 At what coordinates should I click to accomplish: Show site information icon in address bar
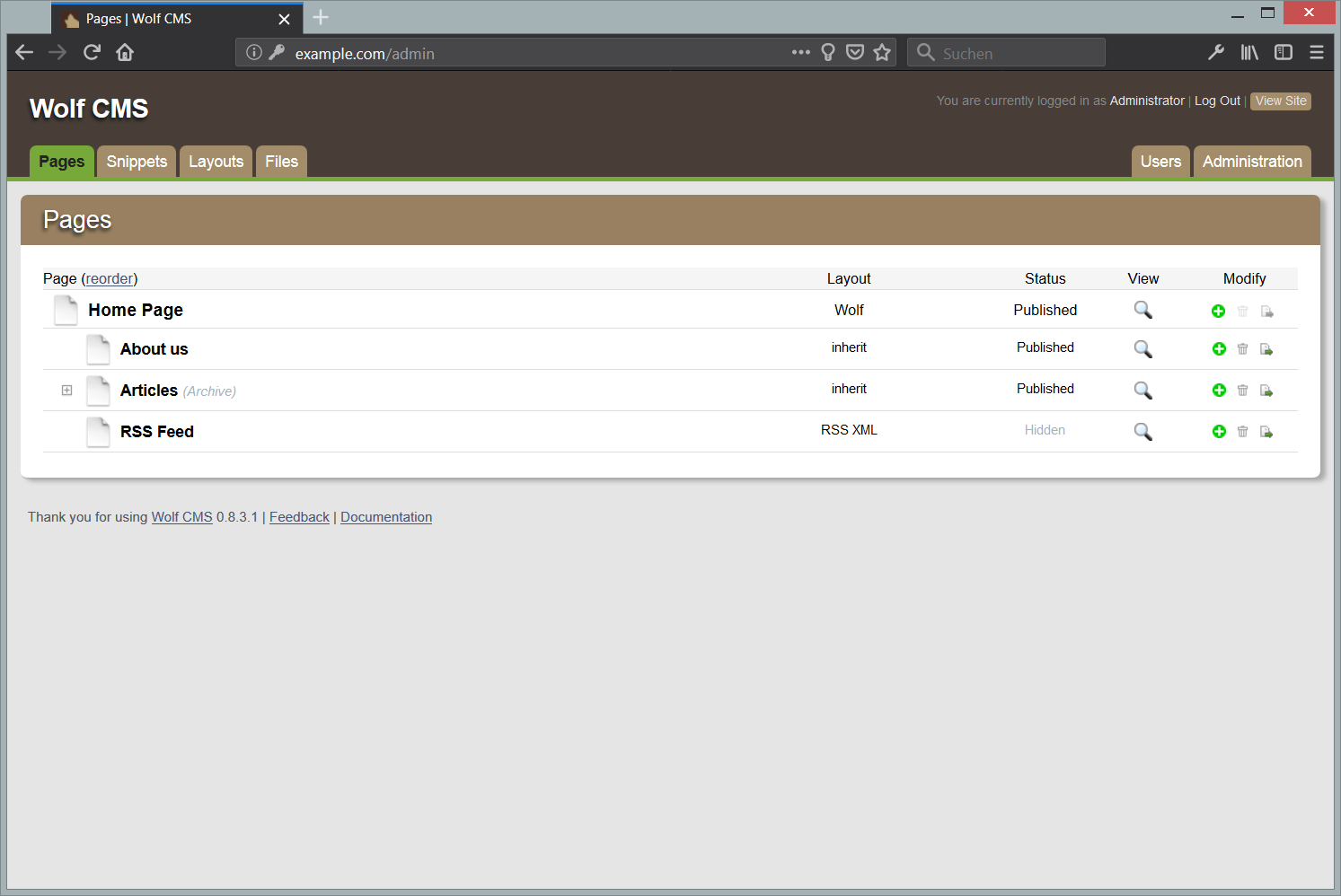[x=254, y=52]
